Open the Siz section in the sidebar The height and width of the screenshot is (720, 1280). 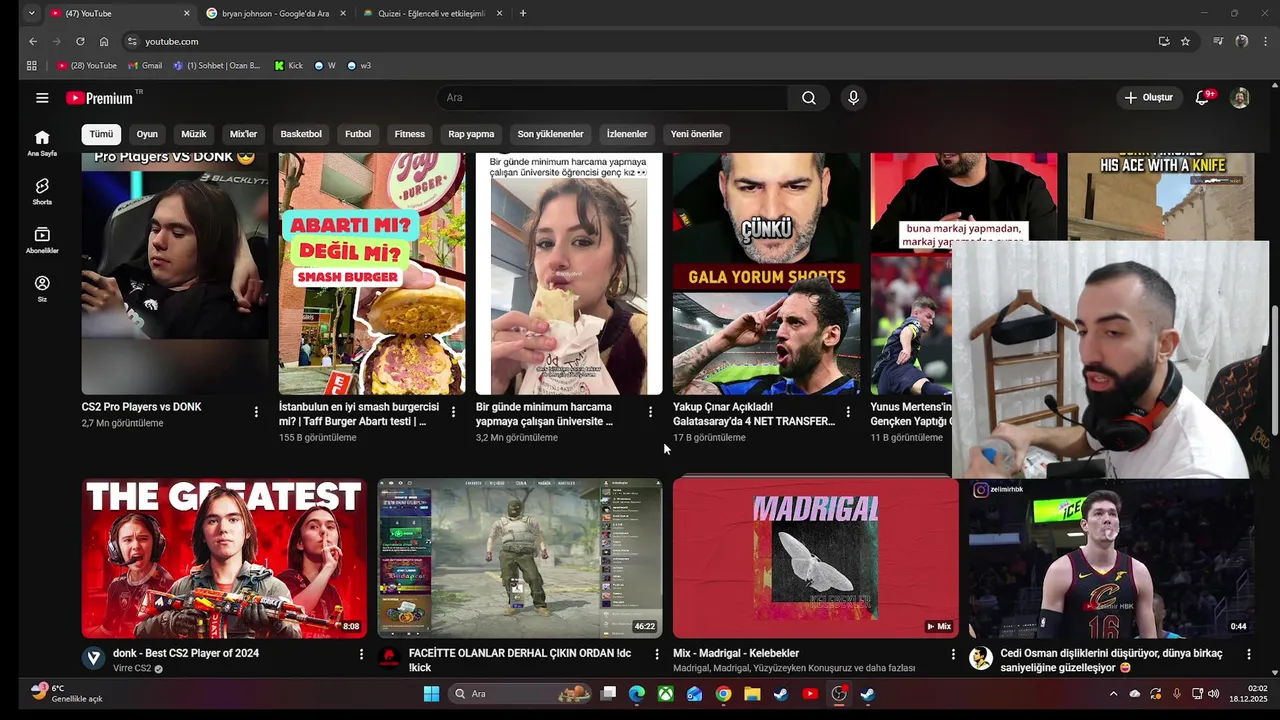coord(42,289)
